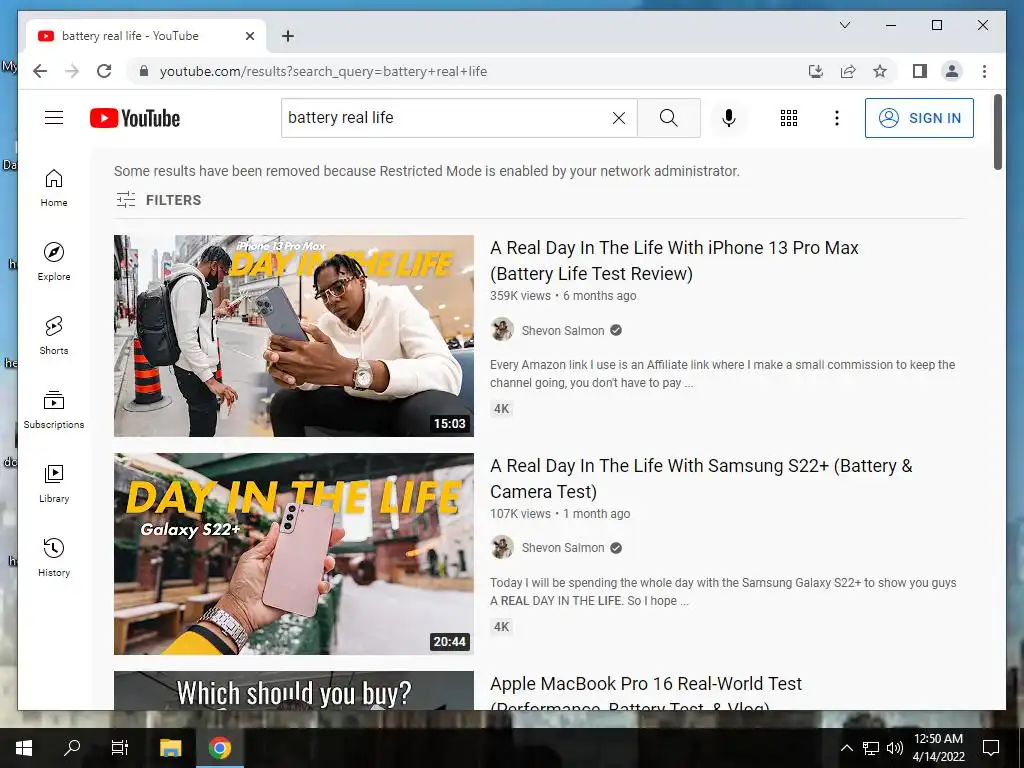This screenshot has height=768, width=1024.
Task: Click '107K views' on Samsung result
Action: tap(520, 514)
